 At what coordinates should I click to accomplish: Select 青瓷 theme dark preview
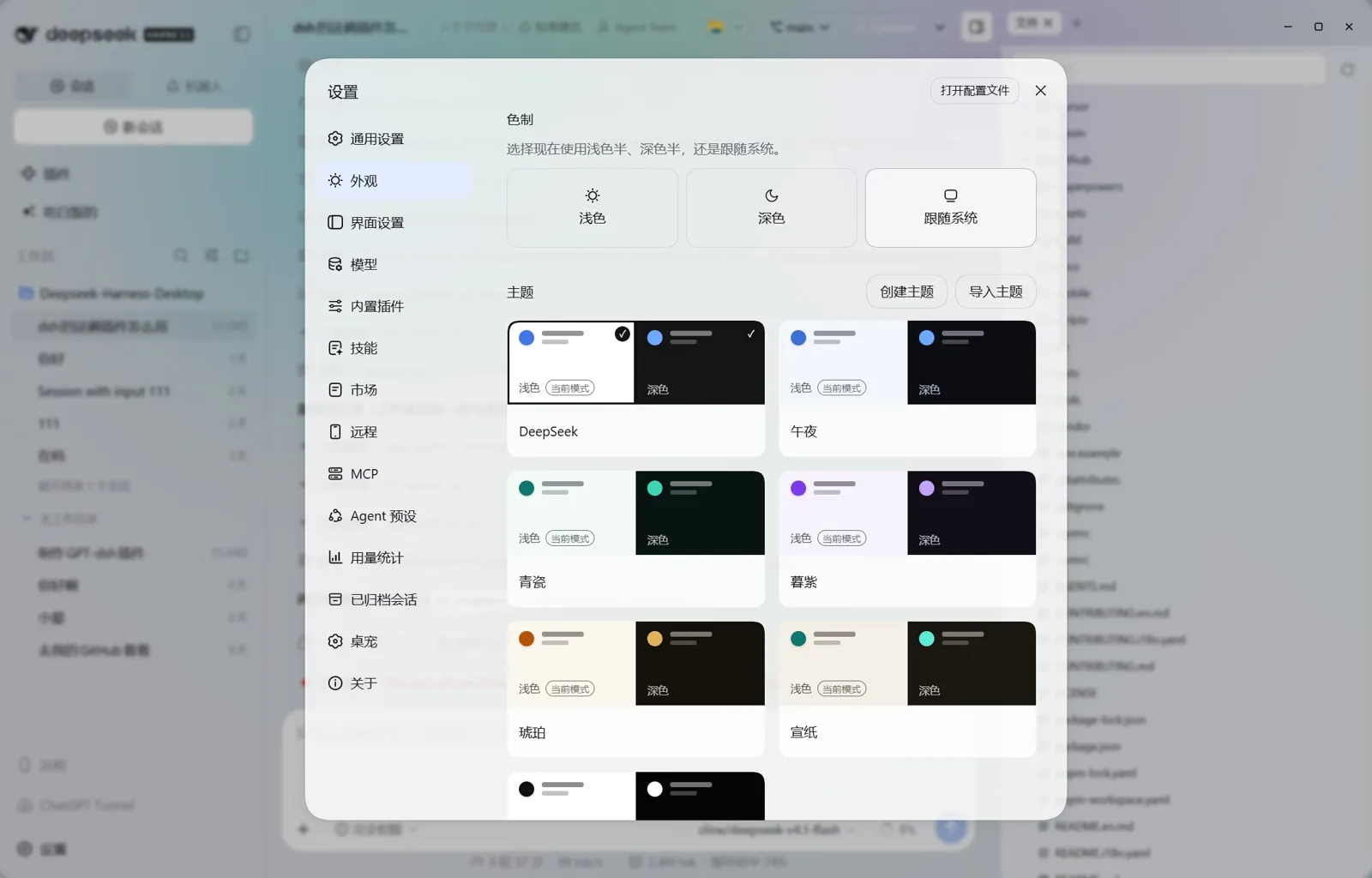click(700, 513)
